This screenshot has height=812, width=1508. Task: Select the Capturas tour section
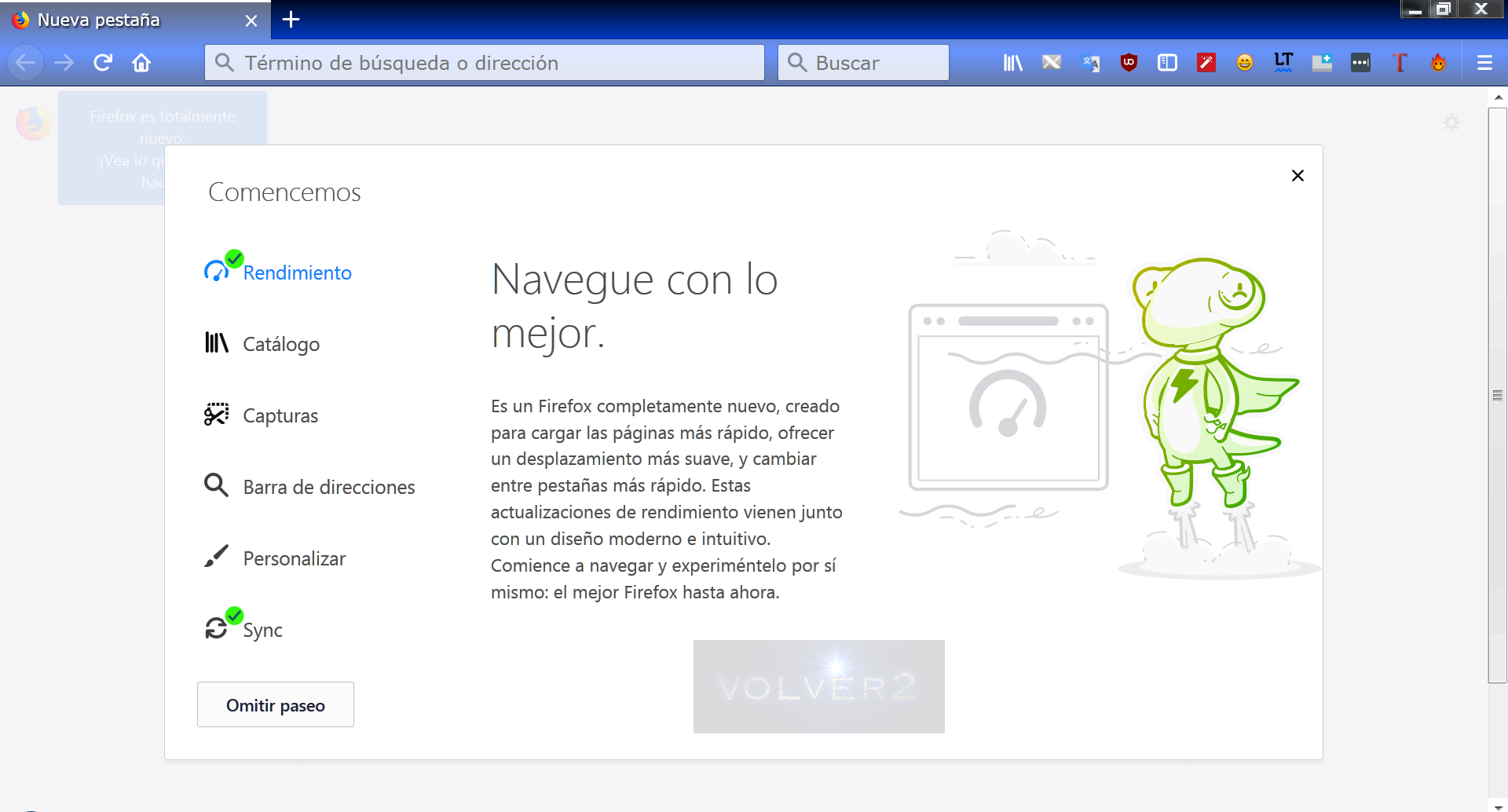pos(262,415)
